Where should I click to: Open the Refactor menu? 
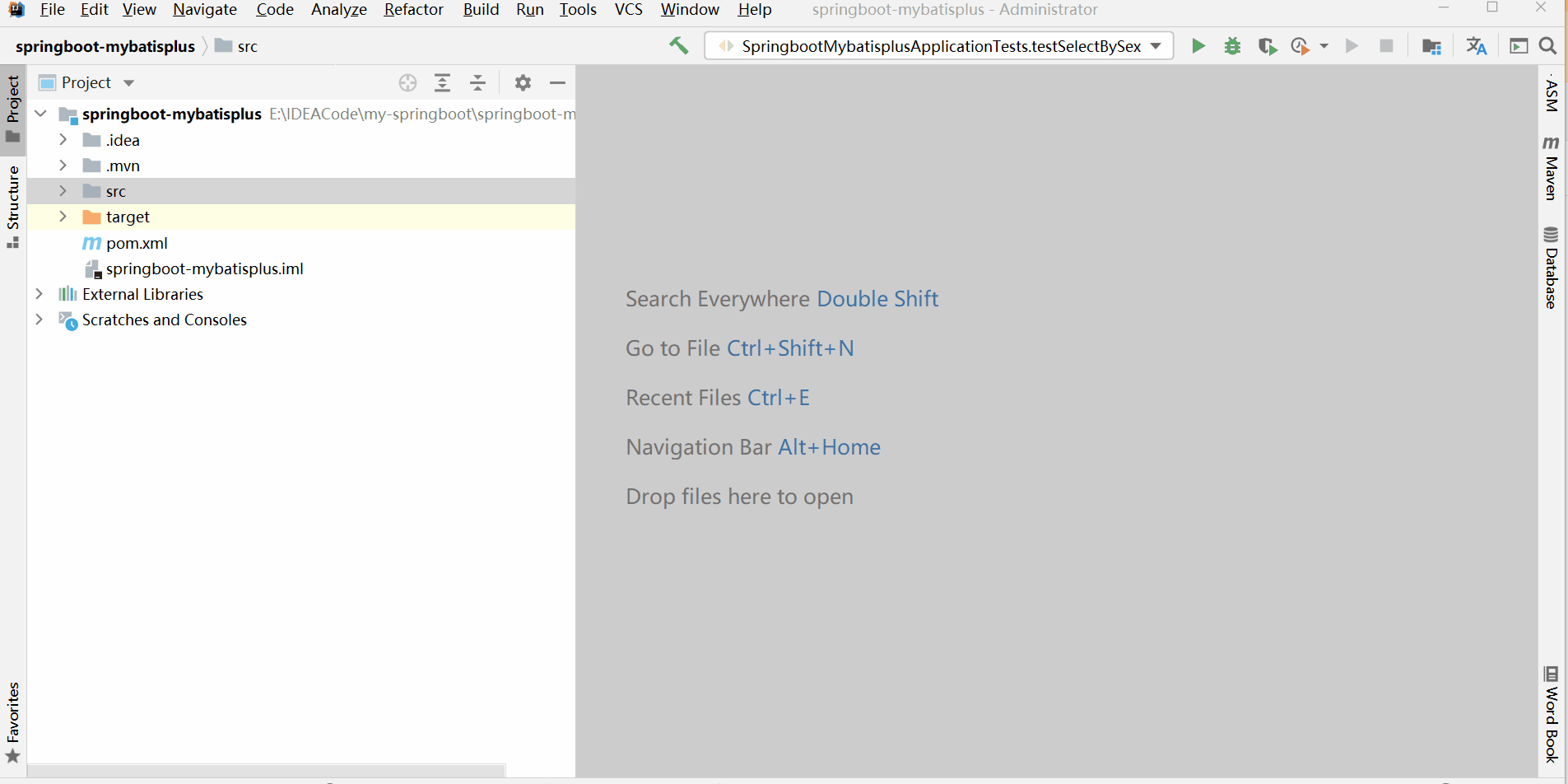tap(414, 10)
